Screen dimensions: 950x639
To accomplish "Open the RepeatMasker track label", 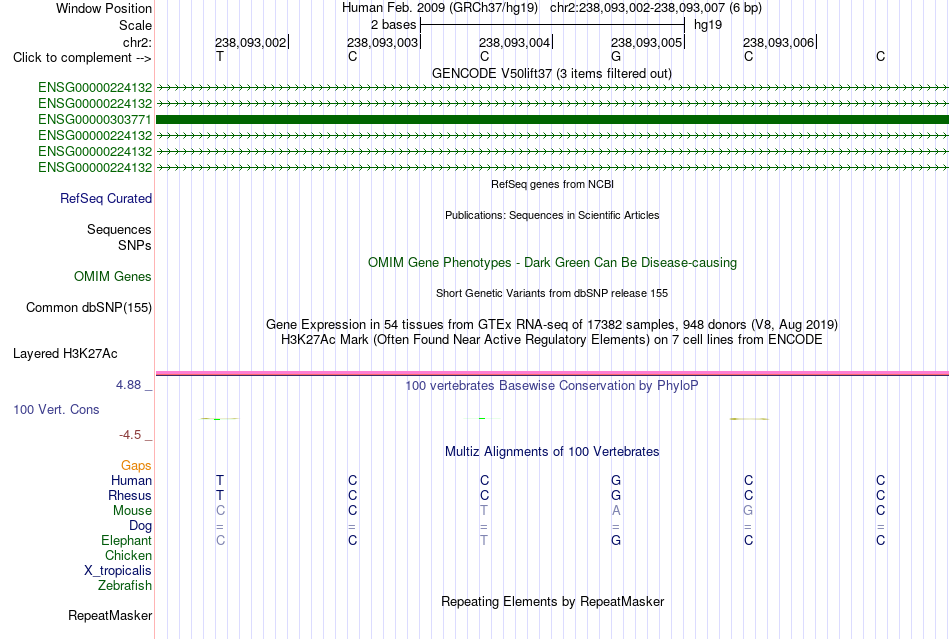I will [110, 616].
